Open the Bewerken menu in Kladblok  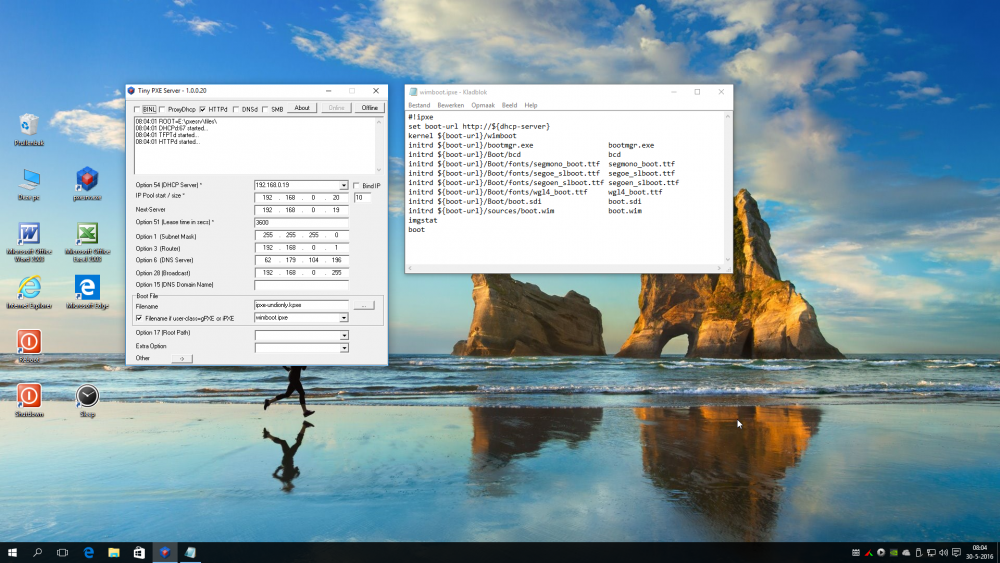(450, 105)
